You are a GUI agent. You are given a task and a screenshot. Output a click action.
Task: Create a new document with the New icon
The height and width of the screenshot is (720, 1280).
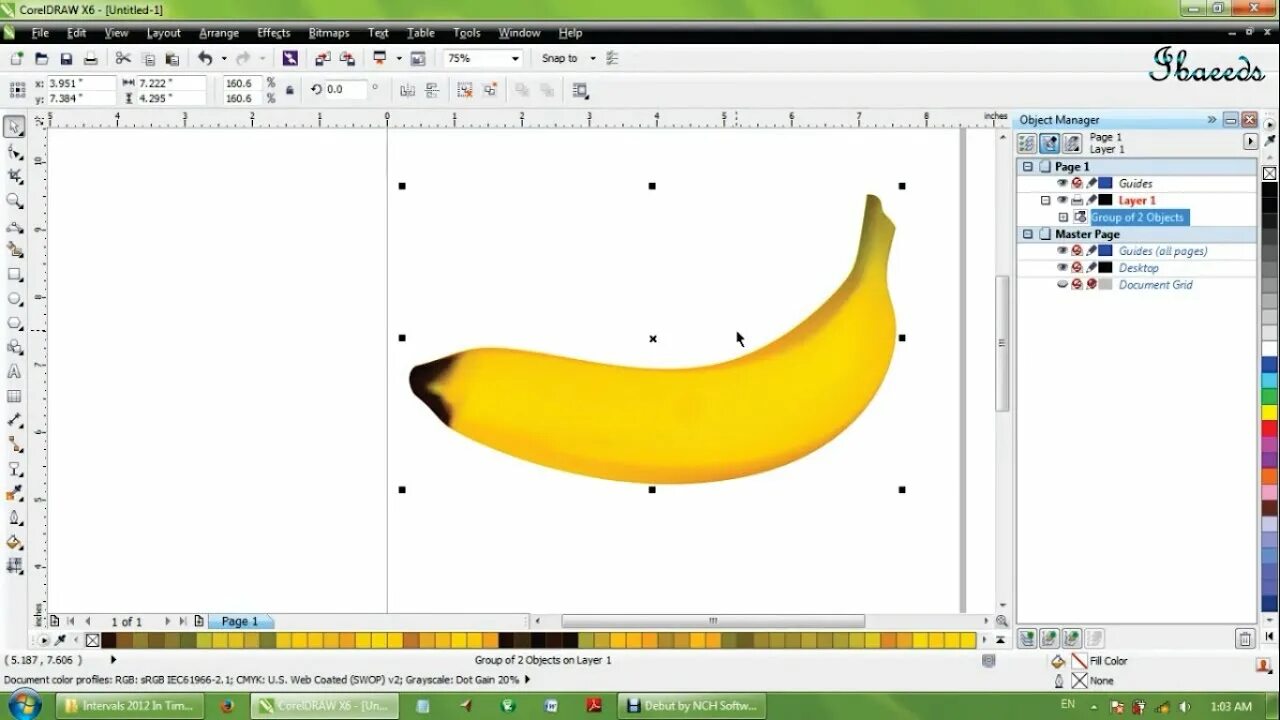click(17, 59)
